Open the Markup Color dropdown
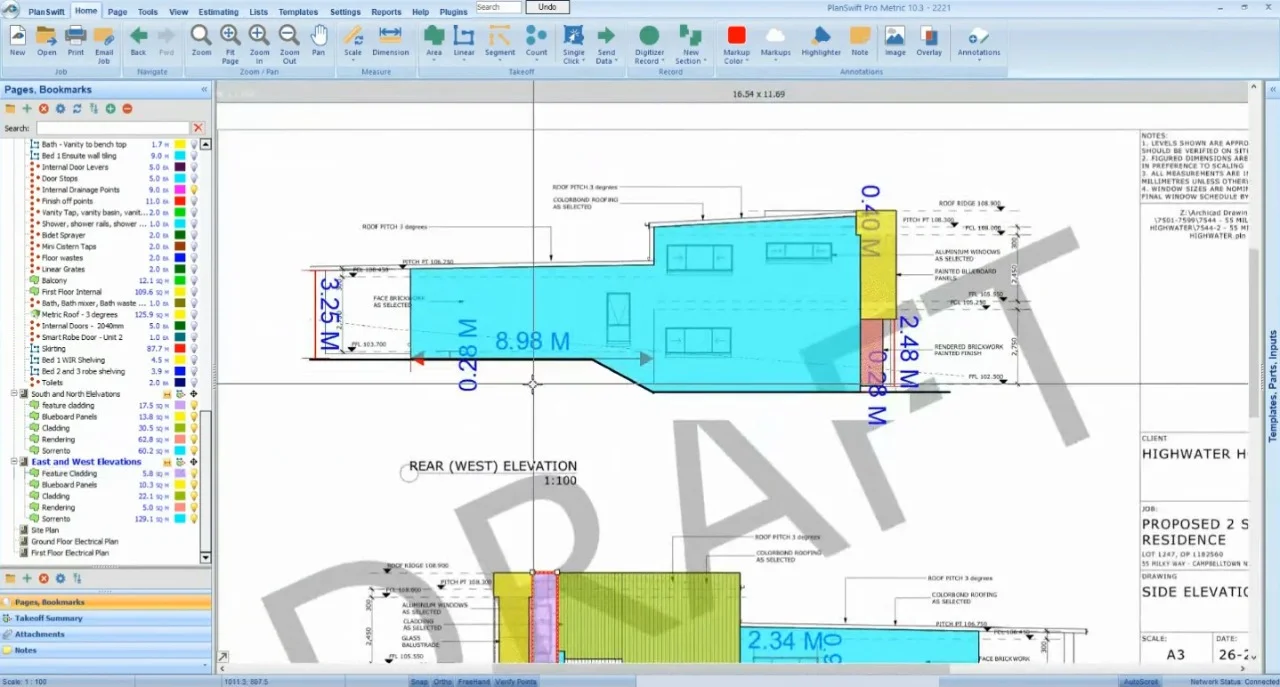This screenshot has height=687, width=1280. click(x=736, y=43)
